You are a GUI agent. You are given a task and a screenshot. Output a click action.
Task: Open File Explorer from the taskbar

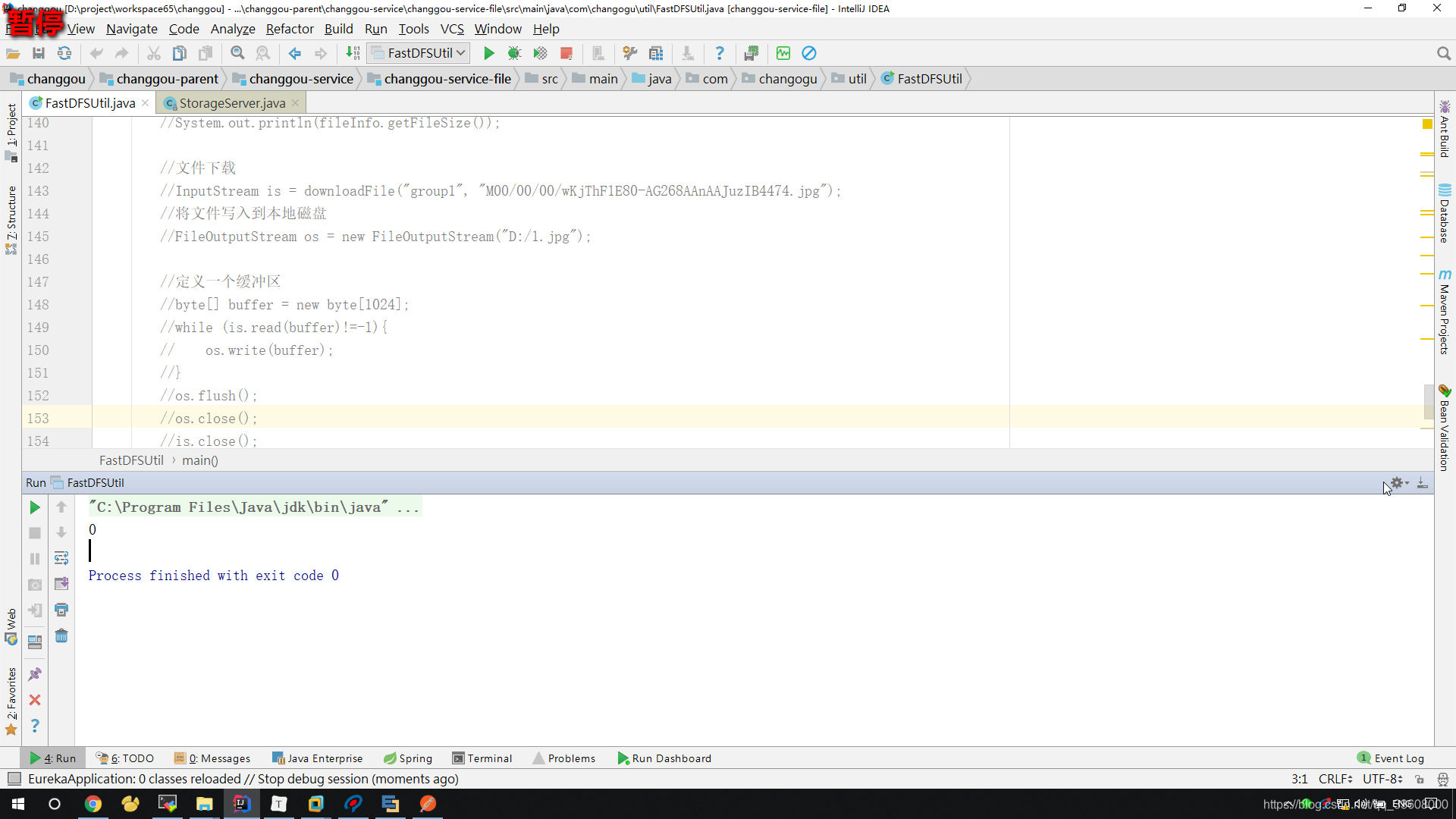(x=204, y=804)
